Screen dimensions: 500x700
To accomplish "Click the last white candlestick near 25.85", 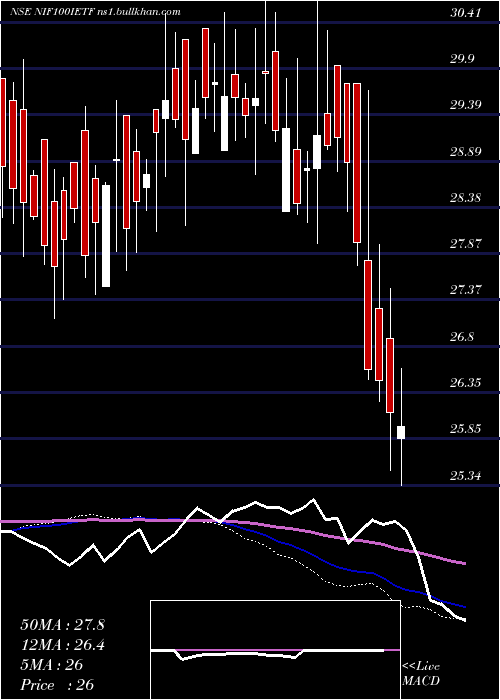I will tap(401, 432).
